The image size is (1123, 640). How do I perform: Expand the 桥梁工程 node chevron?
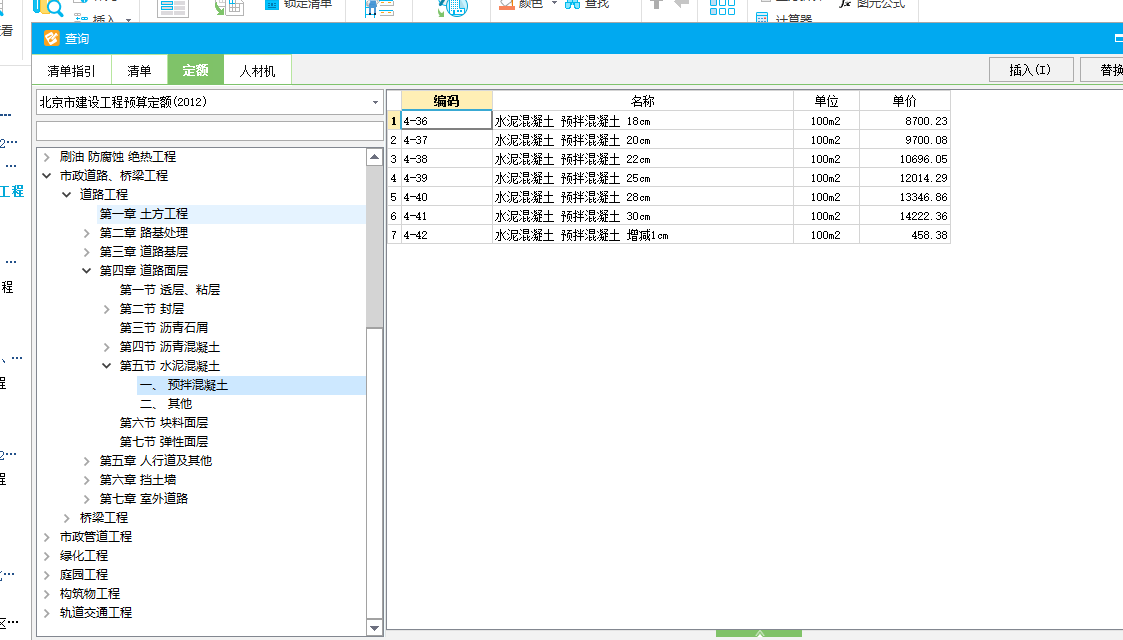(x=67, y=518)
